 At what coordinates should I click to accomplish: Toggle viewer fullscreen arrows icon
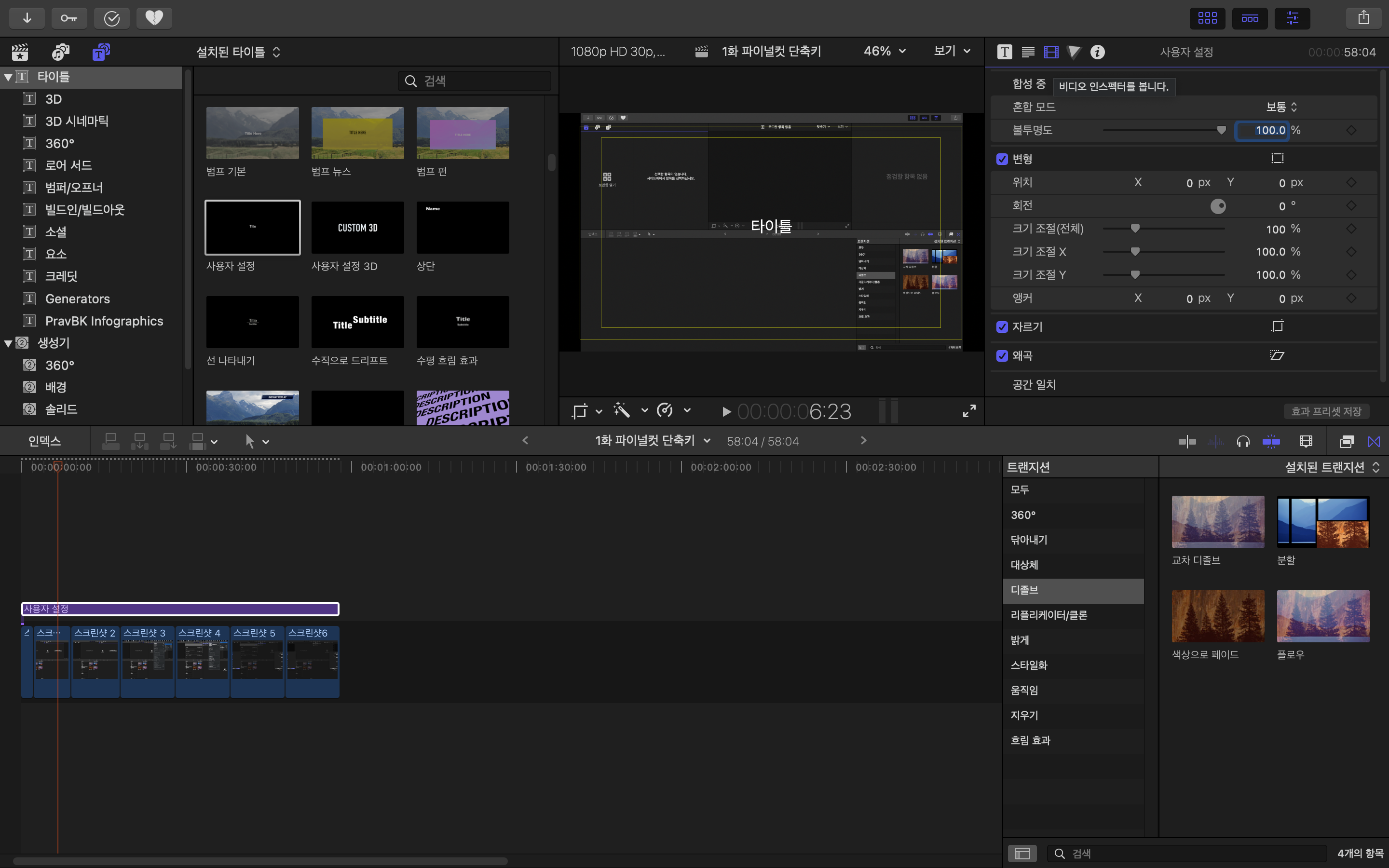point(969,411)
